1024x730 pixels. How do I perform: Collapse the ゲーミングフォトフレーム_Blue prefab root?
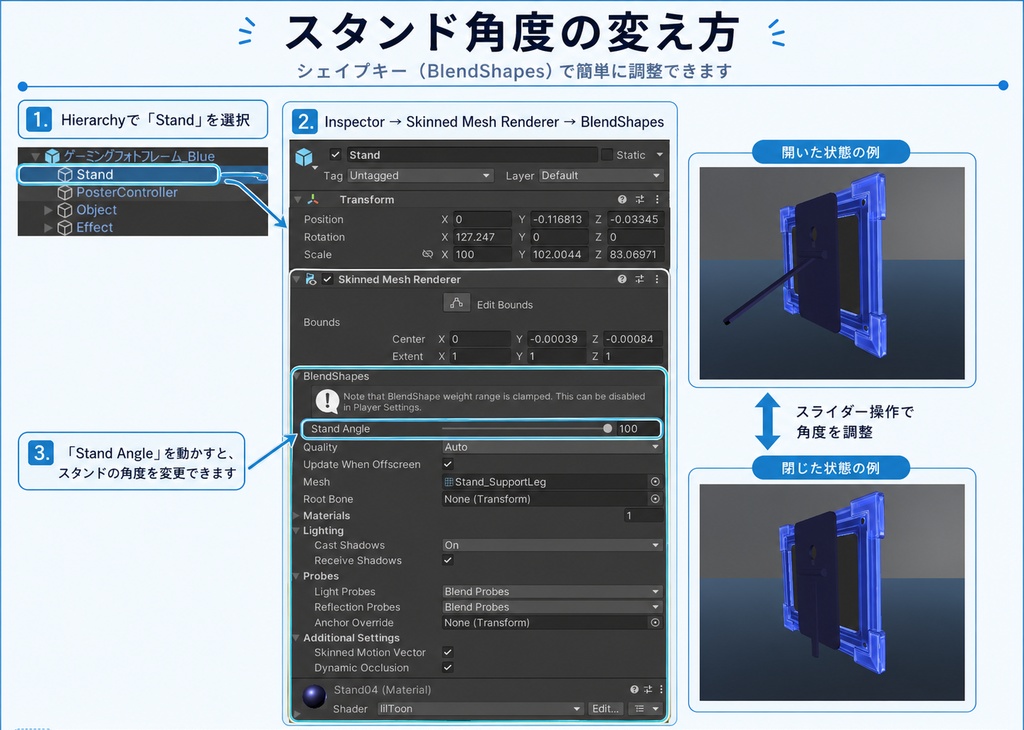[36, 157]
